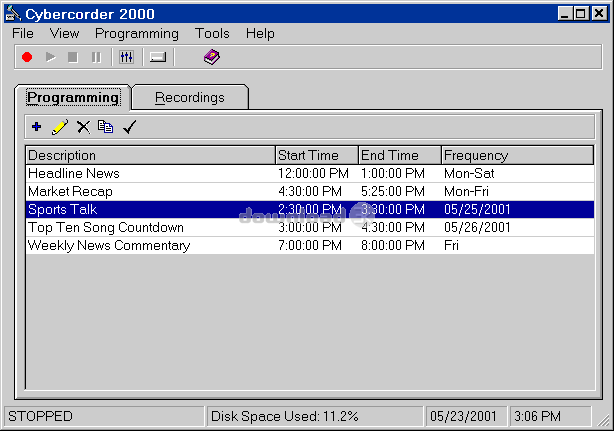
Task: Select the Market Recap program
Action: (x=310, y=191)
